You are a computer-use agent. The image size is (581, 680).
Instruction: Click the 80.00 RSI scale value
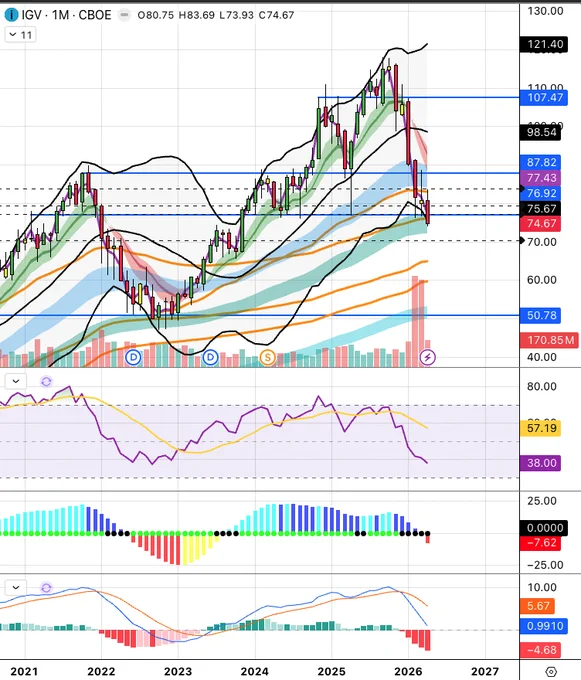(542, 386)
